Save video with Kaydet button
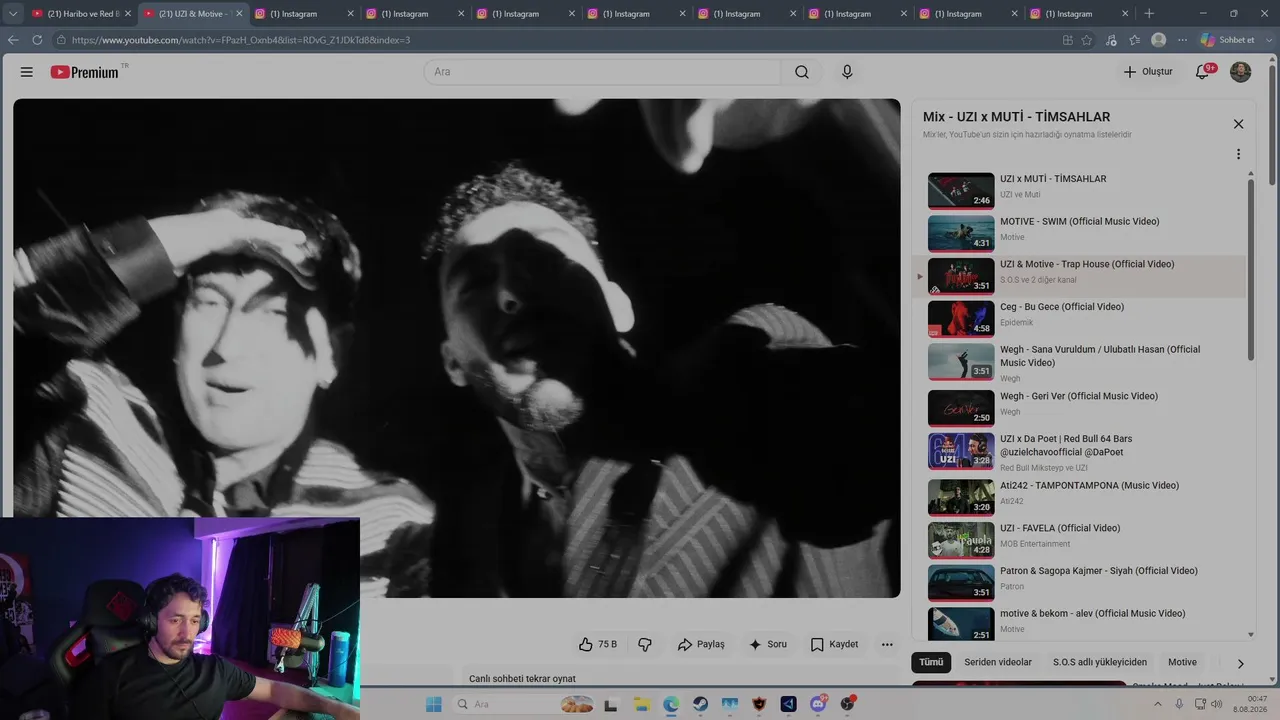1280x720 pixels. (x=834, y=645)
